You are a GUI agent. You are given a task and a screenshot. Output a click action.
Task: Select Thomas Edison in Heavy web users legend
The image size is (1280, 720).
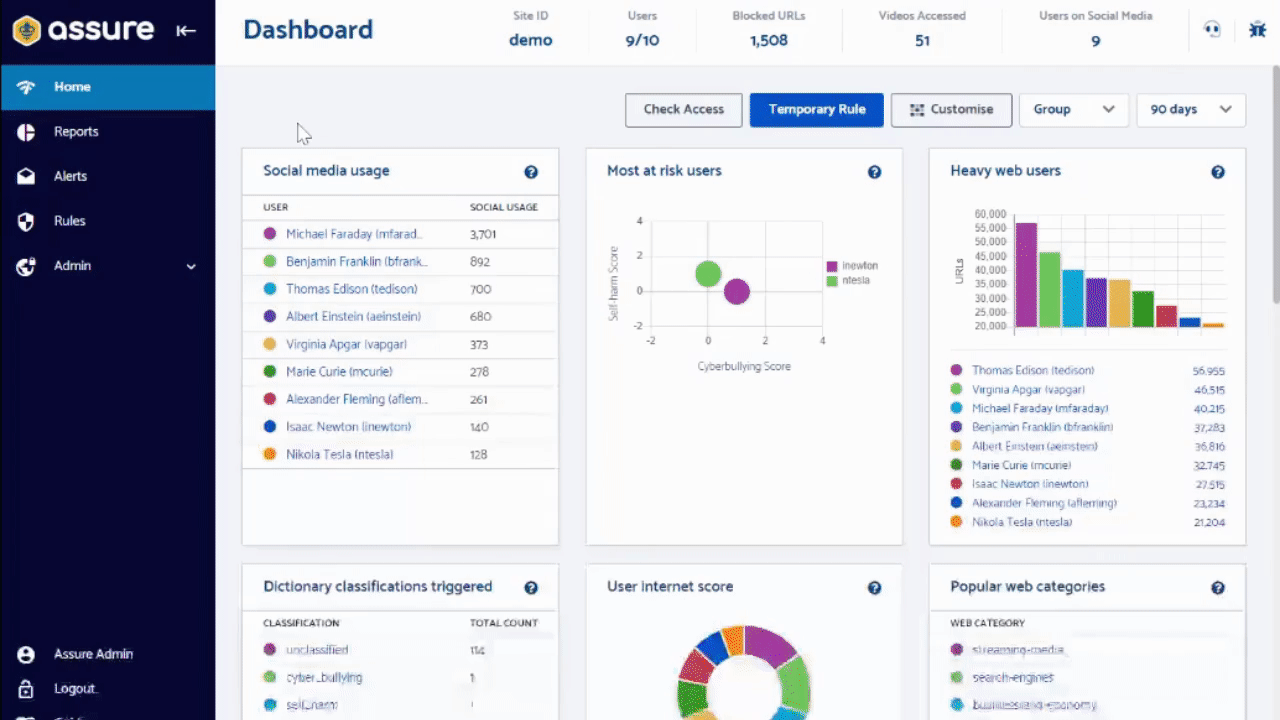click(1033, 370)
